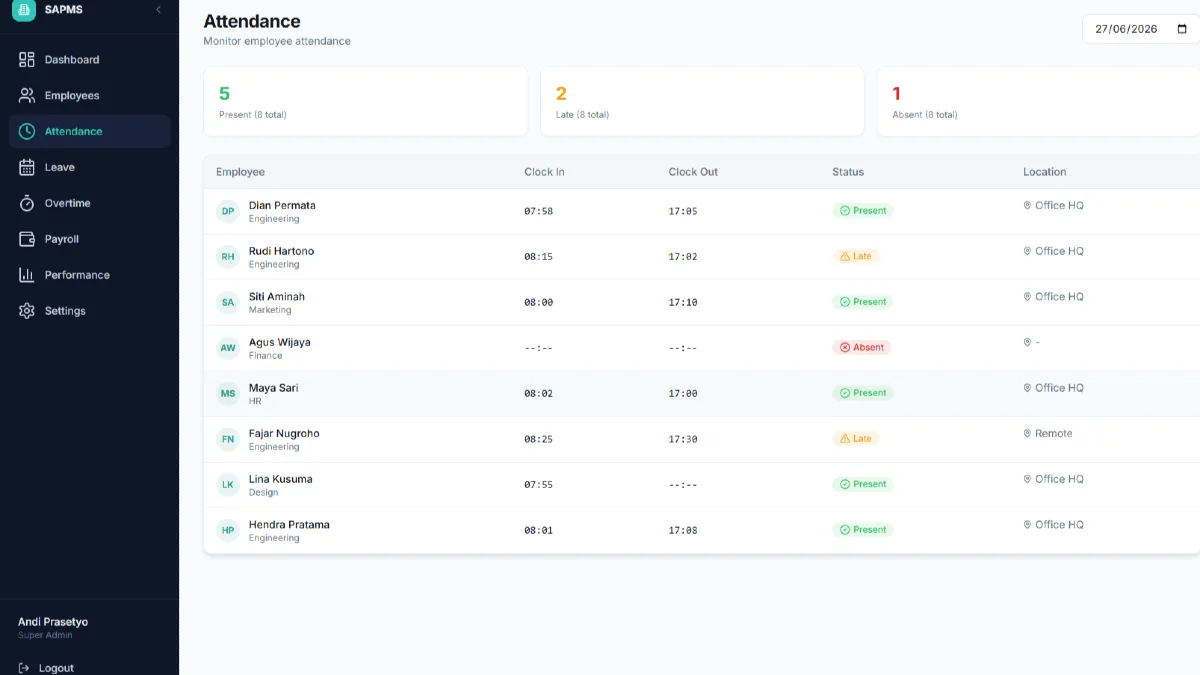Click the 08:02 clock-in time
This screenshot has width=1200, height=675.
[538, 394]
